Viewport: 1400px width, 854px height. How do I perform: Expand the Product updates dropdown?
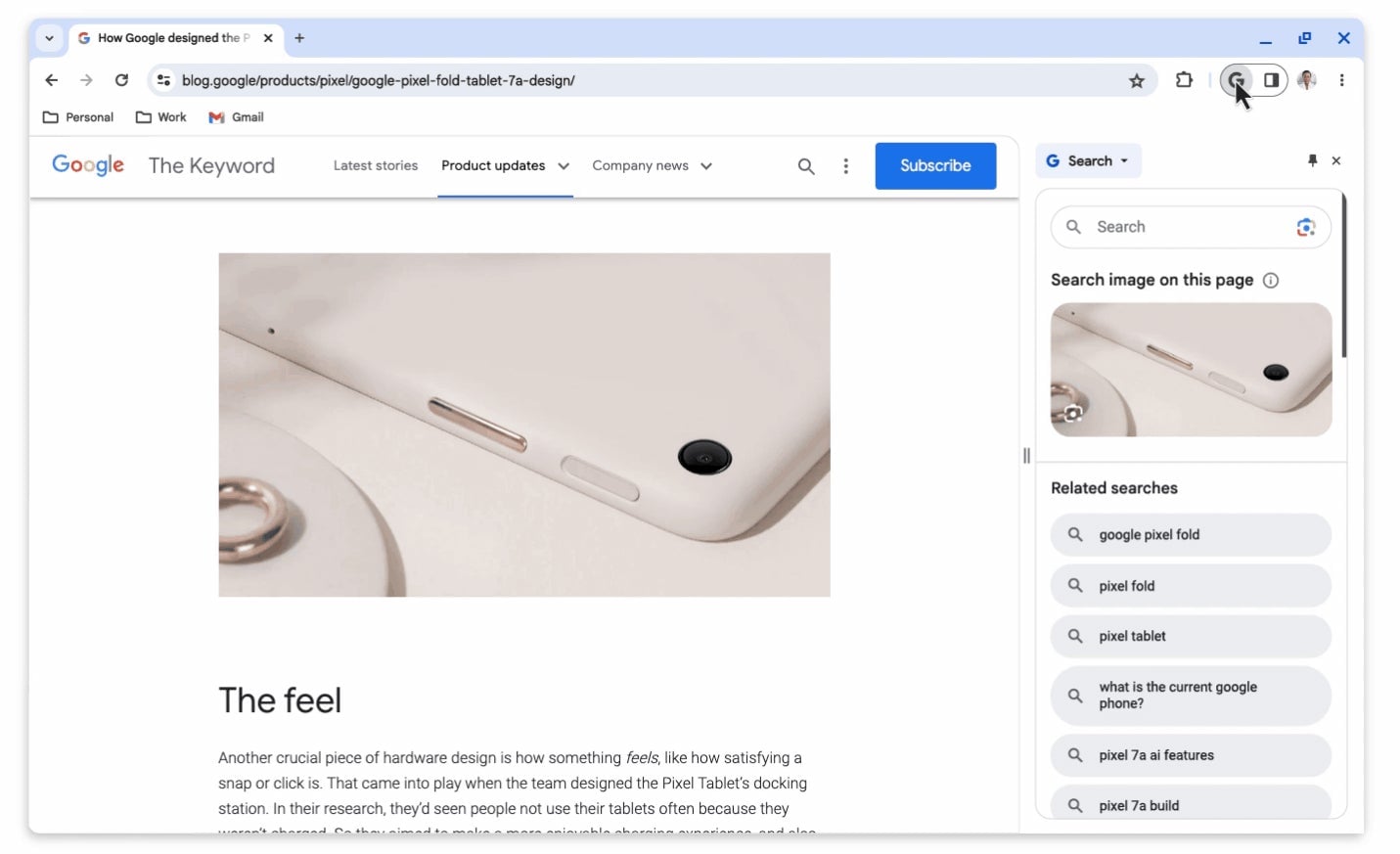click(505, 165)
